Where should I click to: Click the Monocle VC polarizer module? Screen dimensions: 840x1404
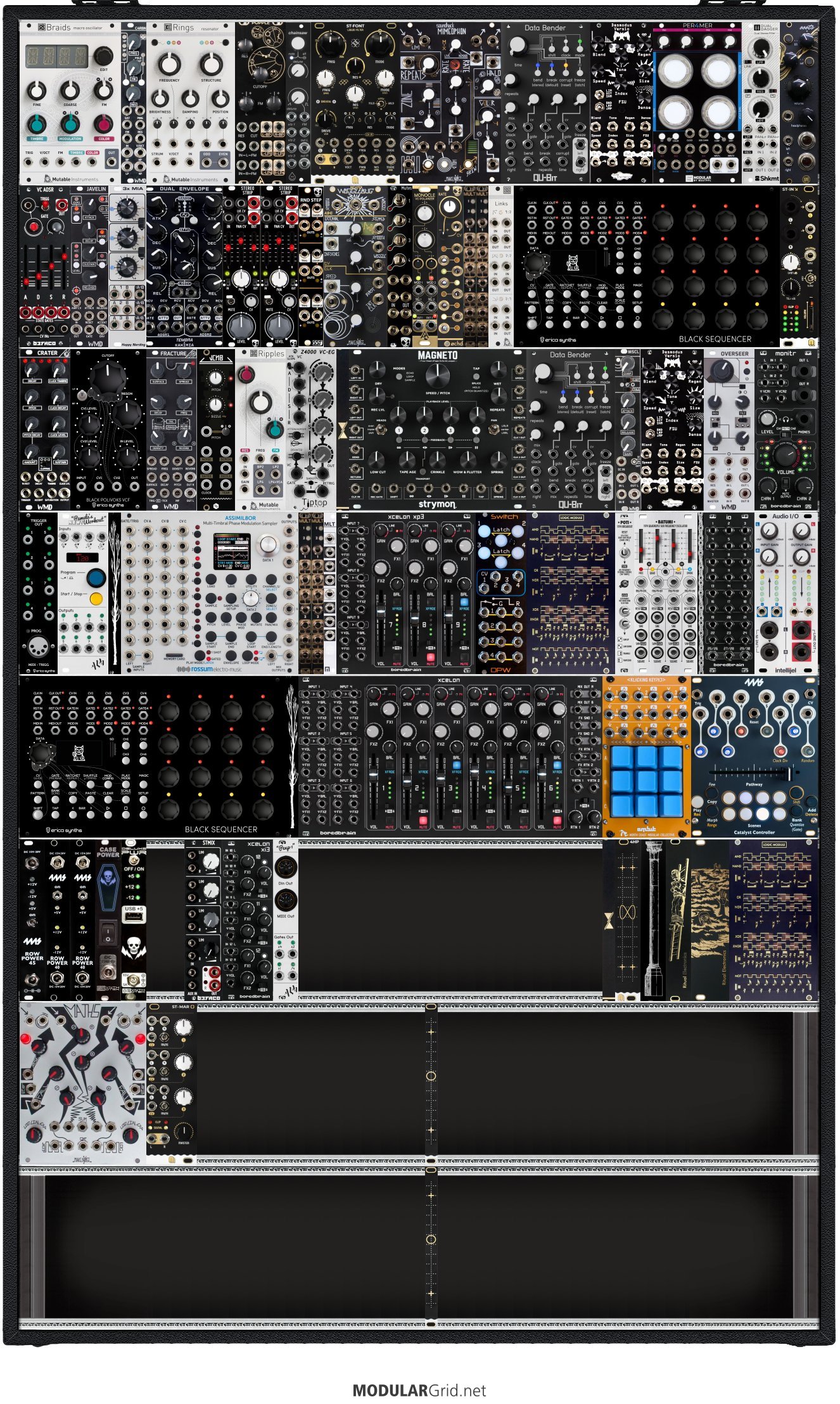[424, 266]
